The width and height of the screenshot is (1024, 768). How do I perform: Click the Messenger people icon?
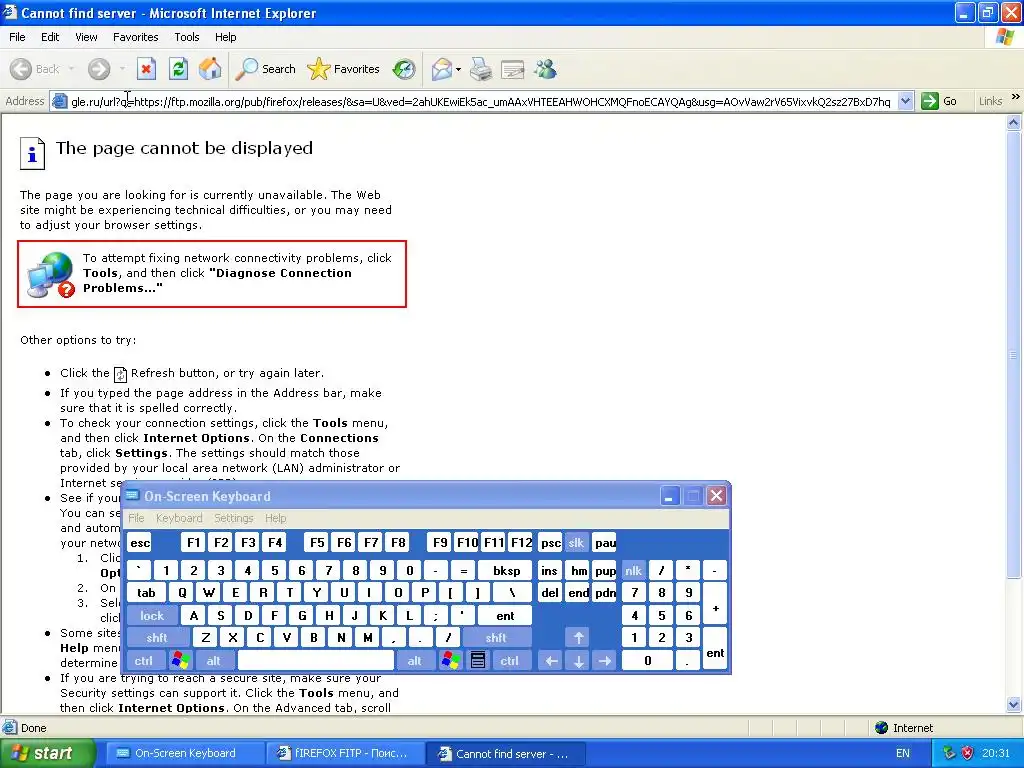coord(545,69)
